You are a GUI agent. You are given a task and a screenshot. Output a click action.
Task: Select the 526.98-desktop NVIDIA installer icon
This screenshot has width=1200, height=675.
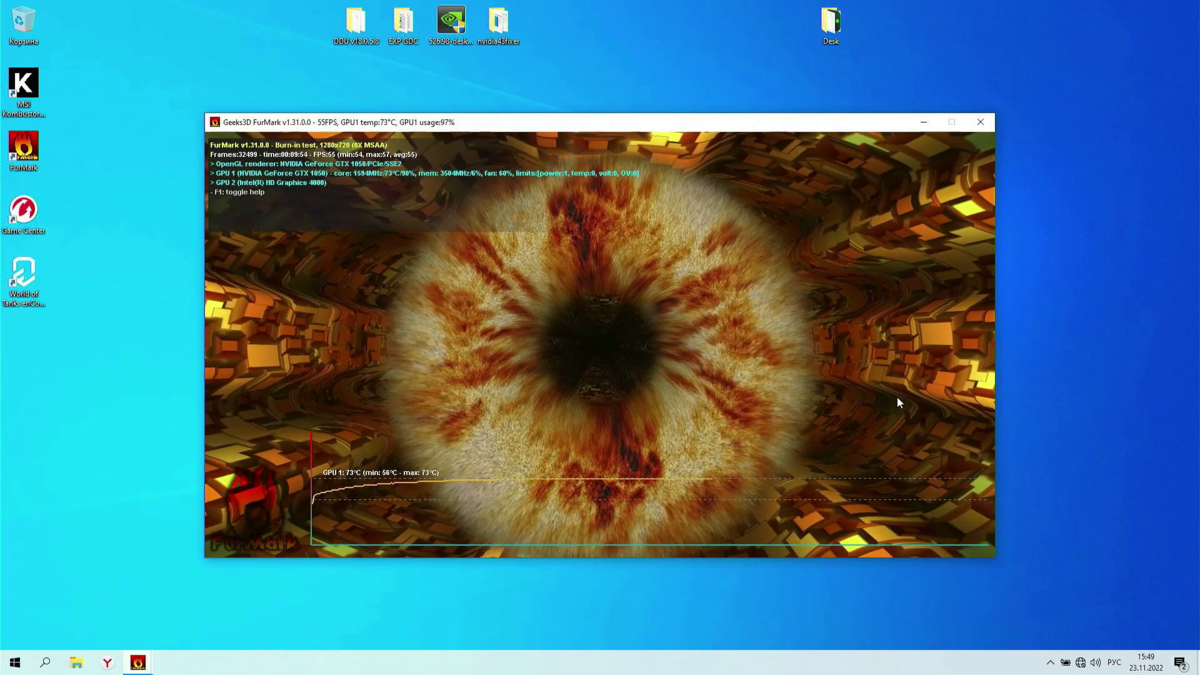coord(451,26)
